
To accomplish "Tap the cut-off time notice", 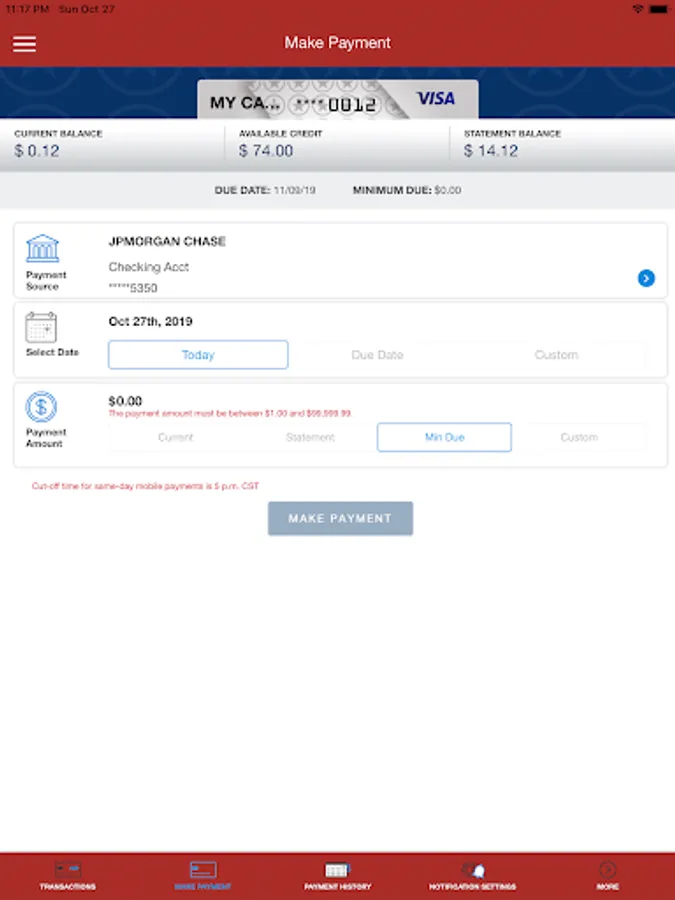I will (x=145, y=486).
